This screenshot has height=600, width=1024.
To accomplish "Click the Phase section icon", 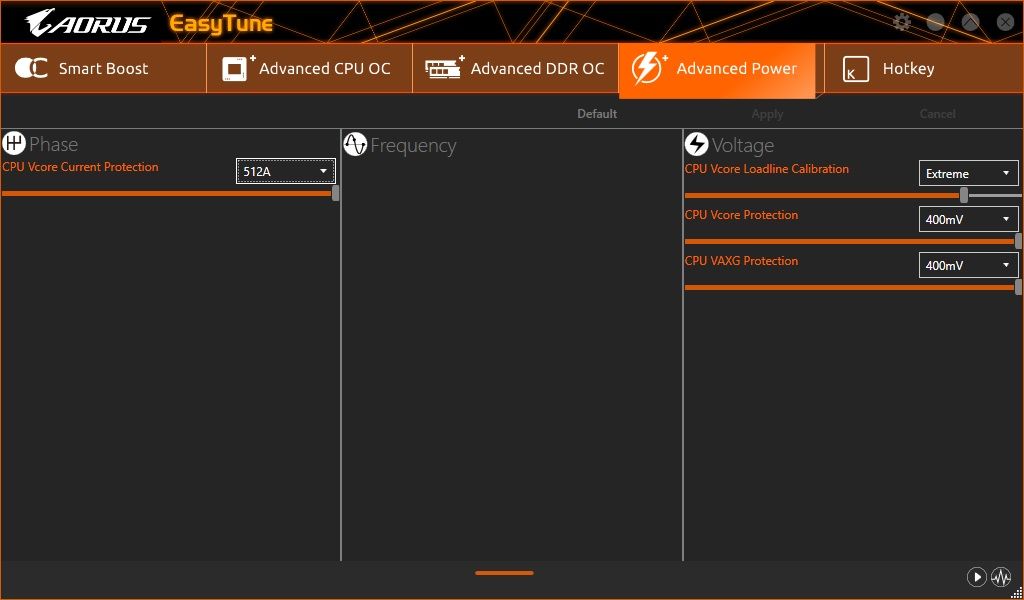I will coord(14,143).
